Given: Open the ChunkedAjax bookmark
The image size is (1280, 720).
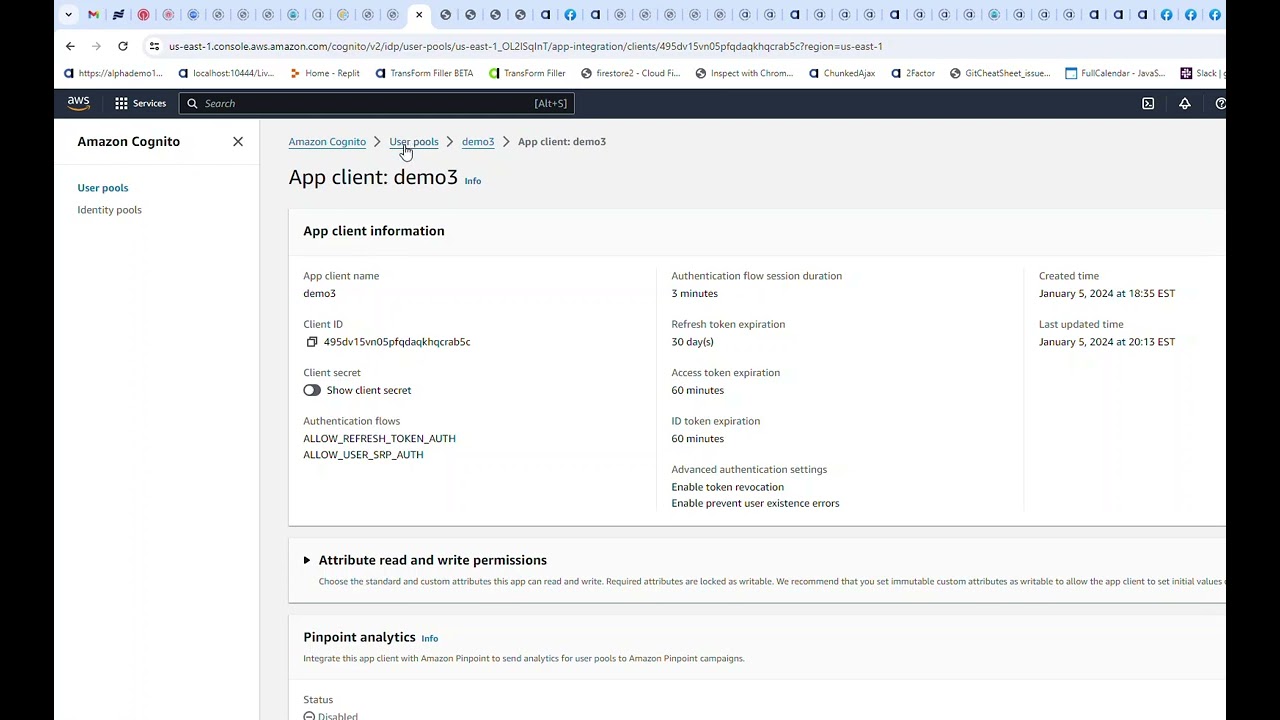Looking at the screenshot, I should point(842,73).
